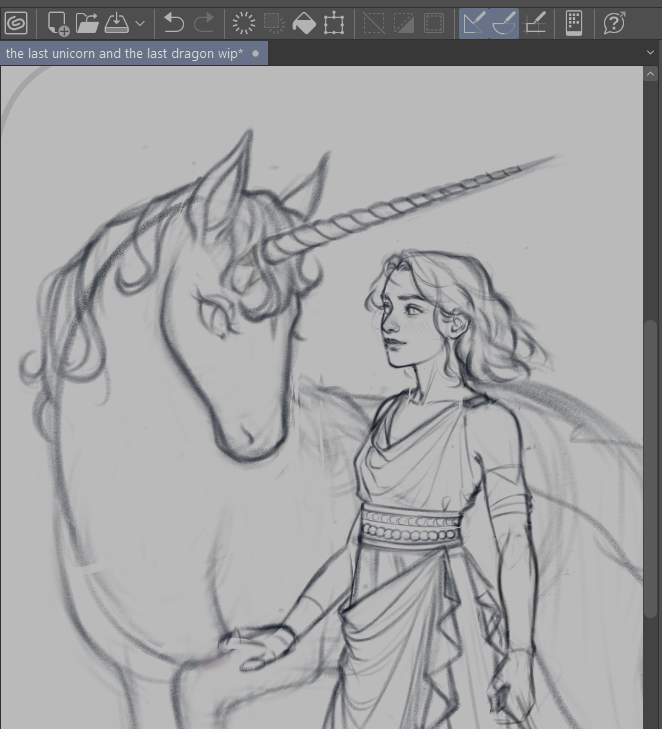The height and width of the screenshot is (729, 662).
Task: Click the vertical scrollbar thumb
Action: (650, 469)
